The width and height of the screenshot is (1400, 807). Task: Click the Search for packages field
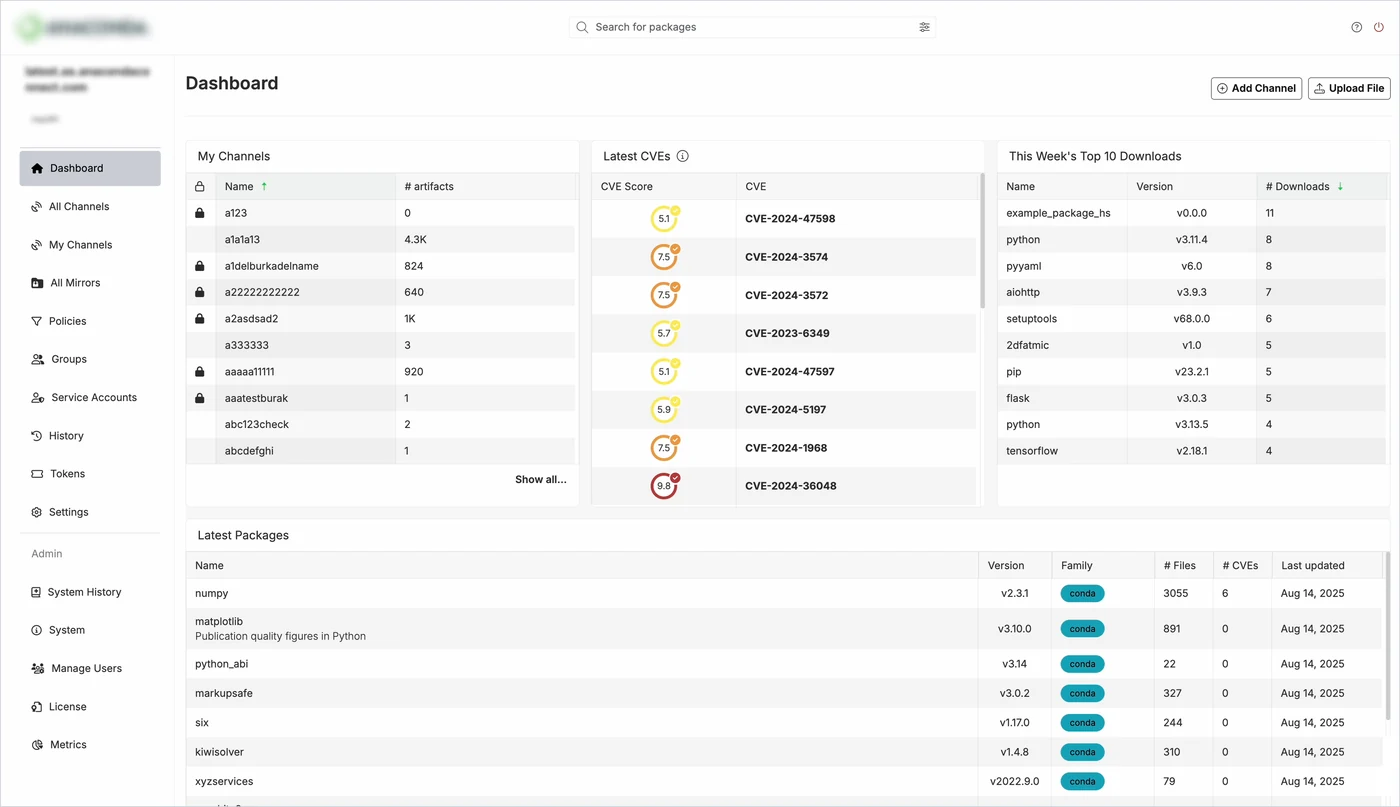[752, 27]
